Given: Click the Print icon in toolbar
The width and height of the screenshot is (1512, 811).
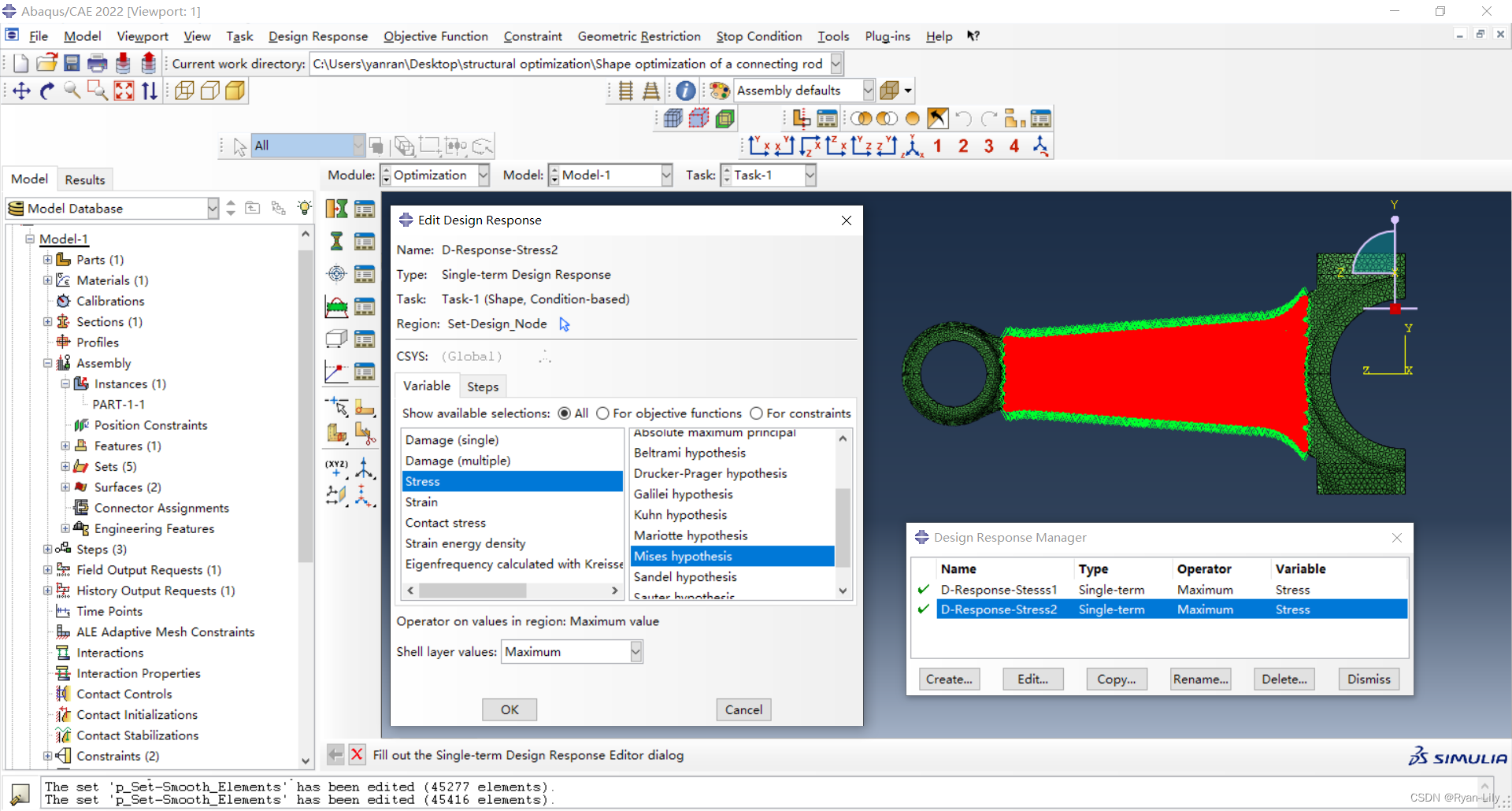Looking at the screenshot, I should point(98,64).
